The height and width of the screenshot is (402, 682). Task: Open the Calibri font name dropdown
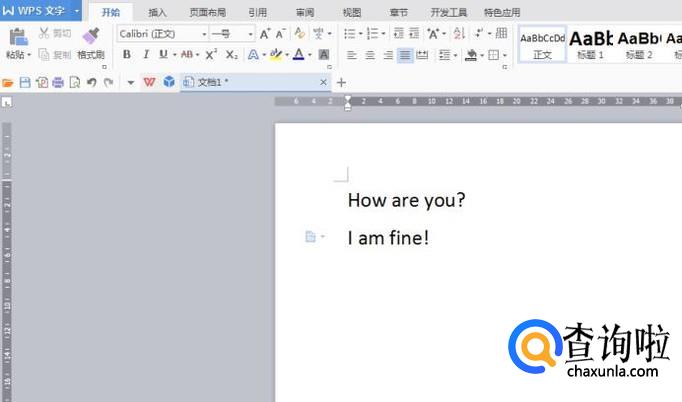pyautogui.click(x=204, y=34)
